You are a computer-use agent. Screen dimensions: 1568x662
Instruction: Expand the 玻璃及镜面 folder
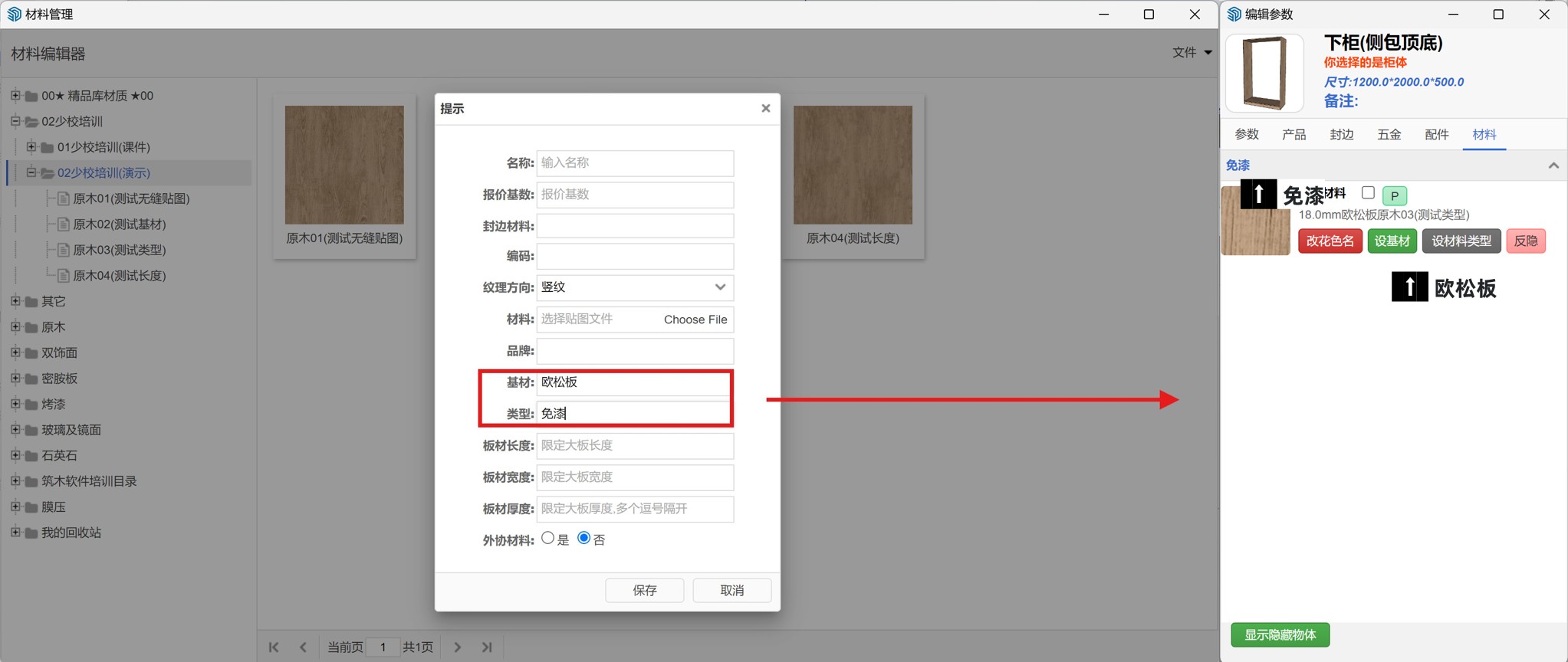tap(15, 430)
